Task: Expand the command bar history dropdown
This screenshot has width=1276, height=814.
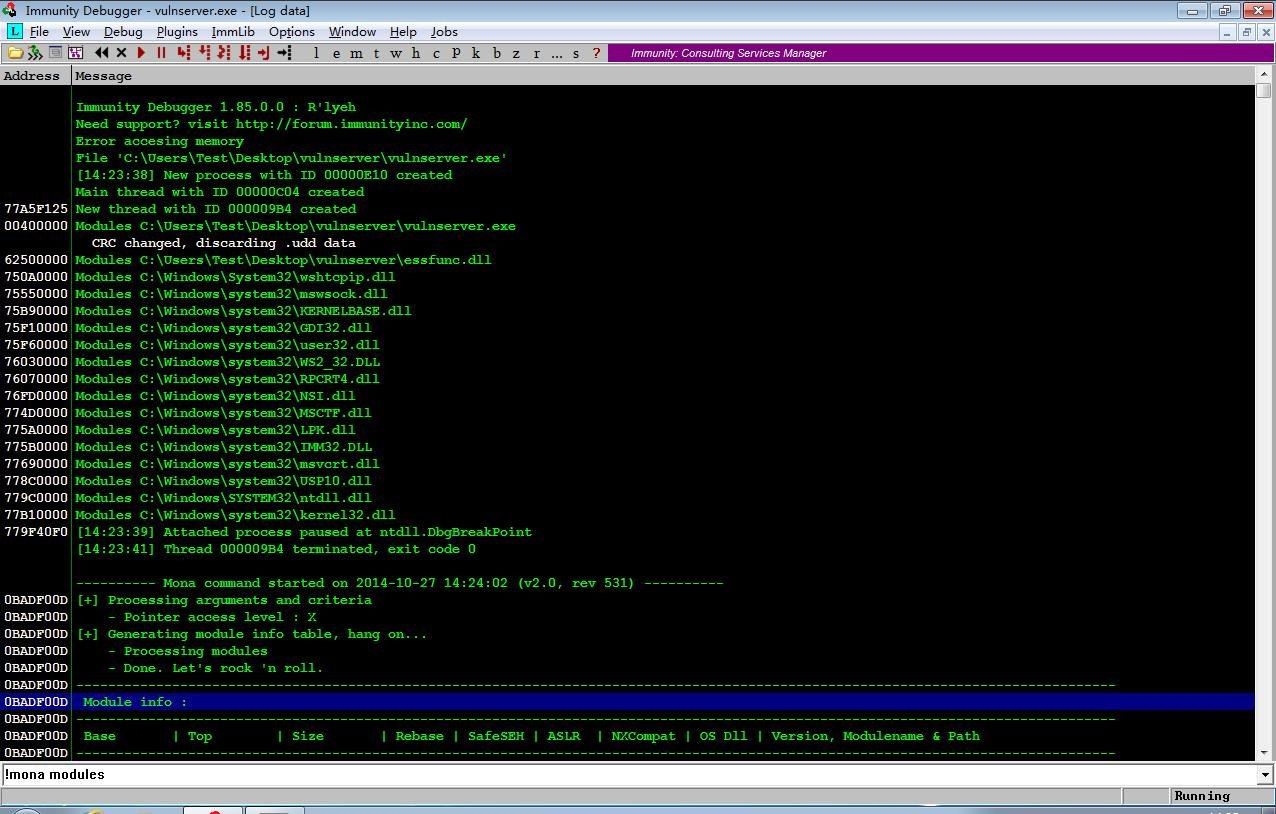Action: (x=1265, y=775)
